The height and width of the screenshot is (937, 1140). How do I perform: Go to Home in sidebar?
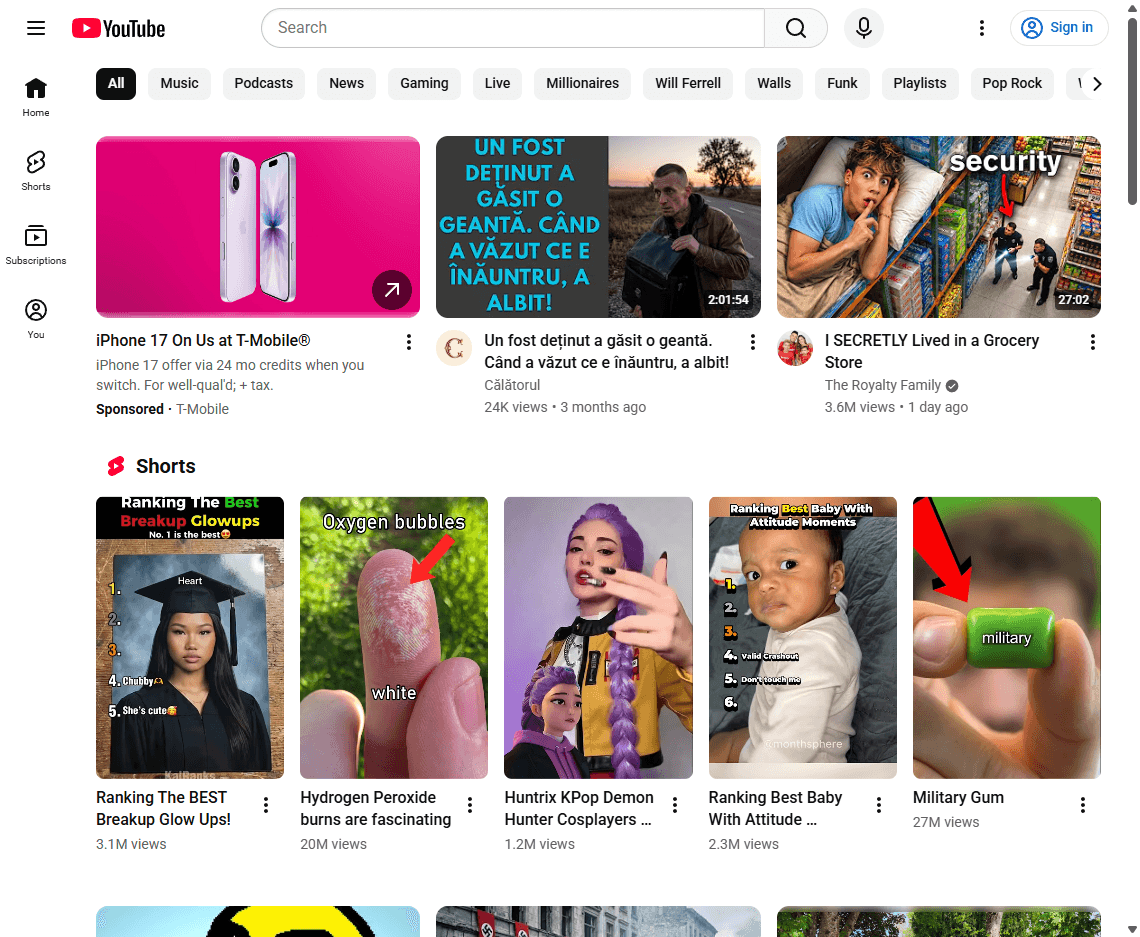click(36, 97)
